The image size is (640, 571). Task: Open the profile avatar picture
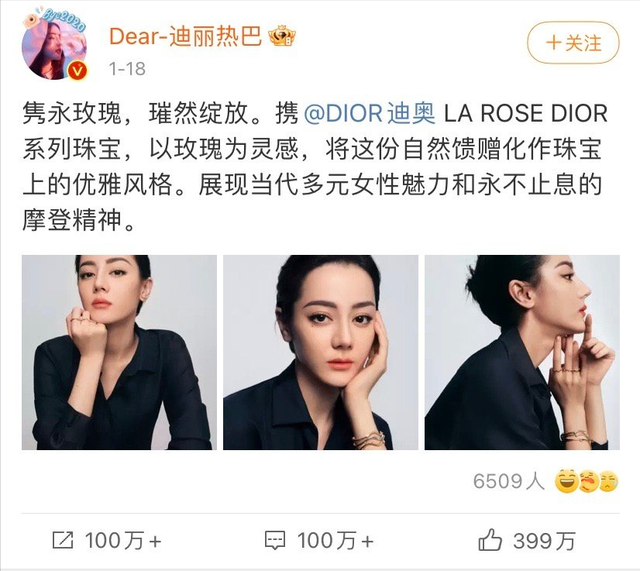pos(54,45)
